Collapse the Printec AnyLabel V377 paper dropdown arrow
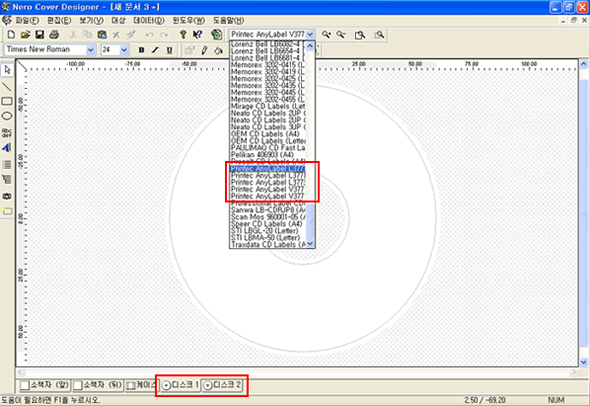 (310, 35)
